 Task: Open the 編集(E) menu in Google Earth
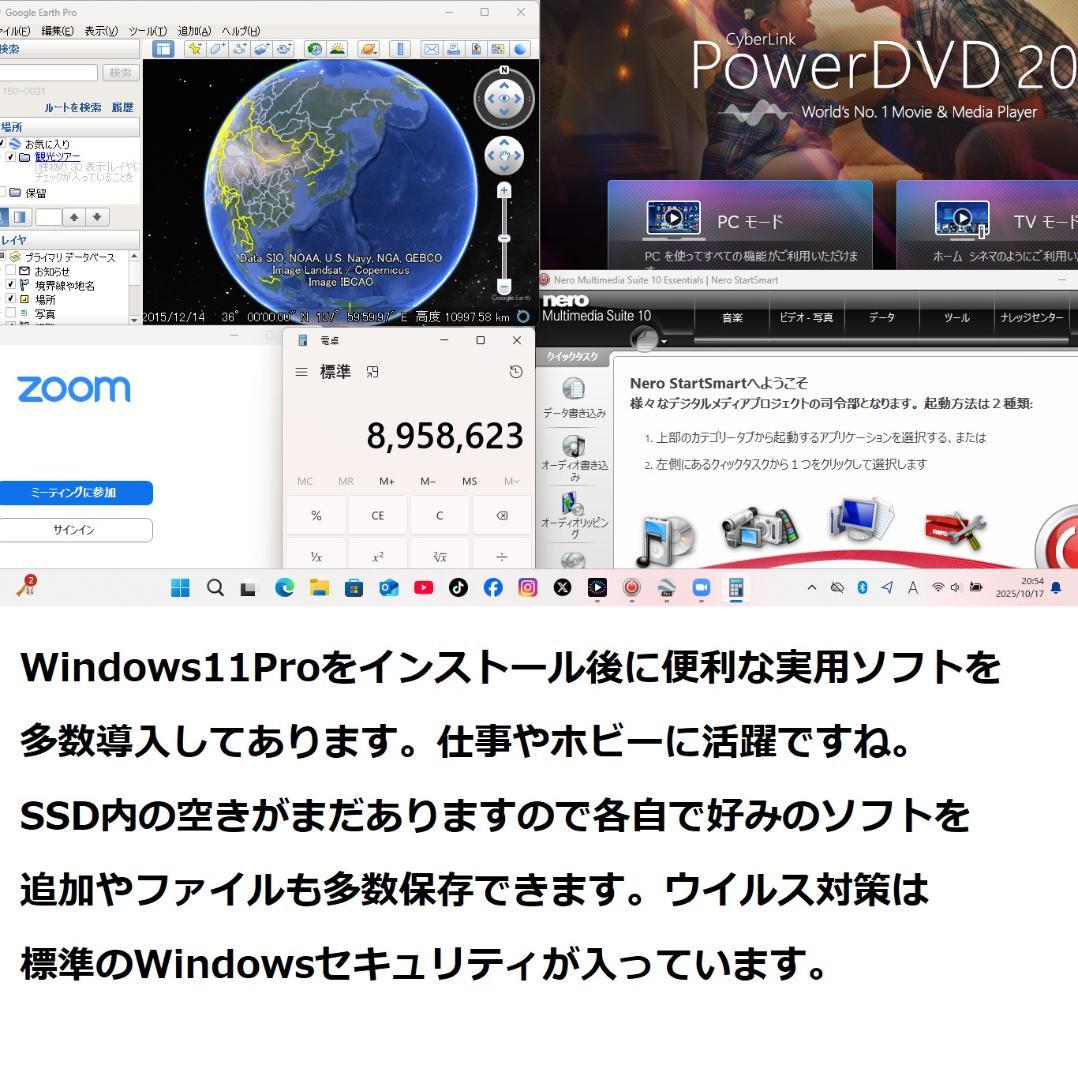[58, 30]
